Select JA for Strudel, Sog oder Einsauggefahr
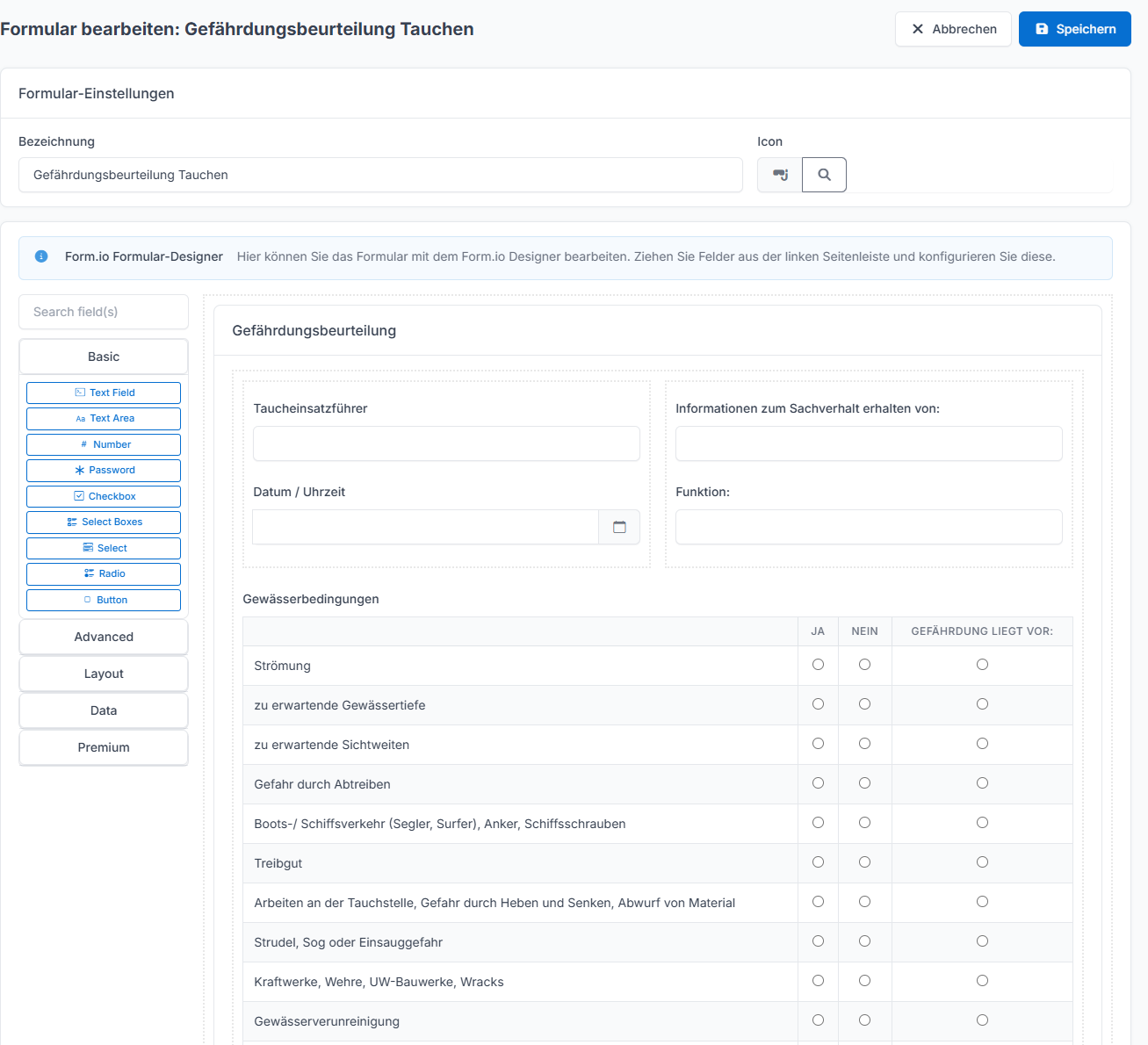This screenshot has height=1045, width=1148. pos(818,941)
